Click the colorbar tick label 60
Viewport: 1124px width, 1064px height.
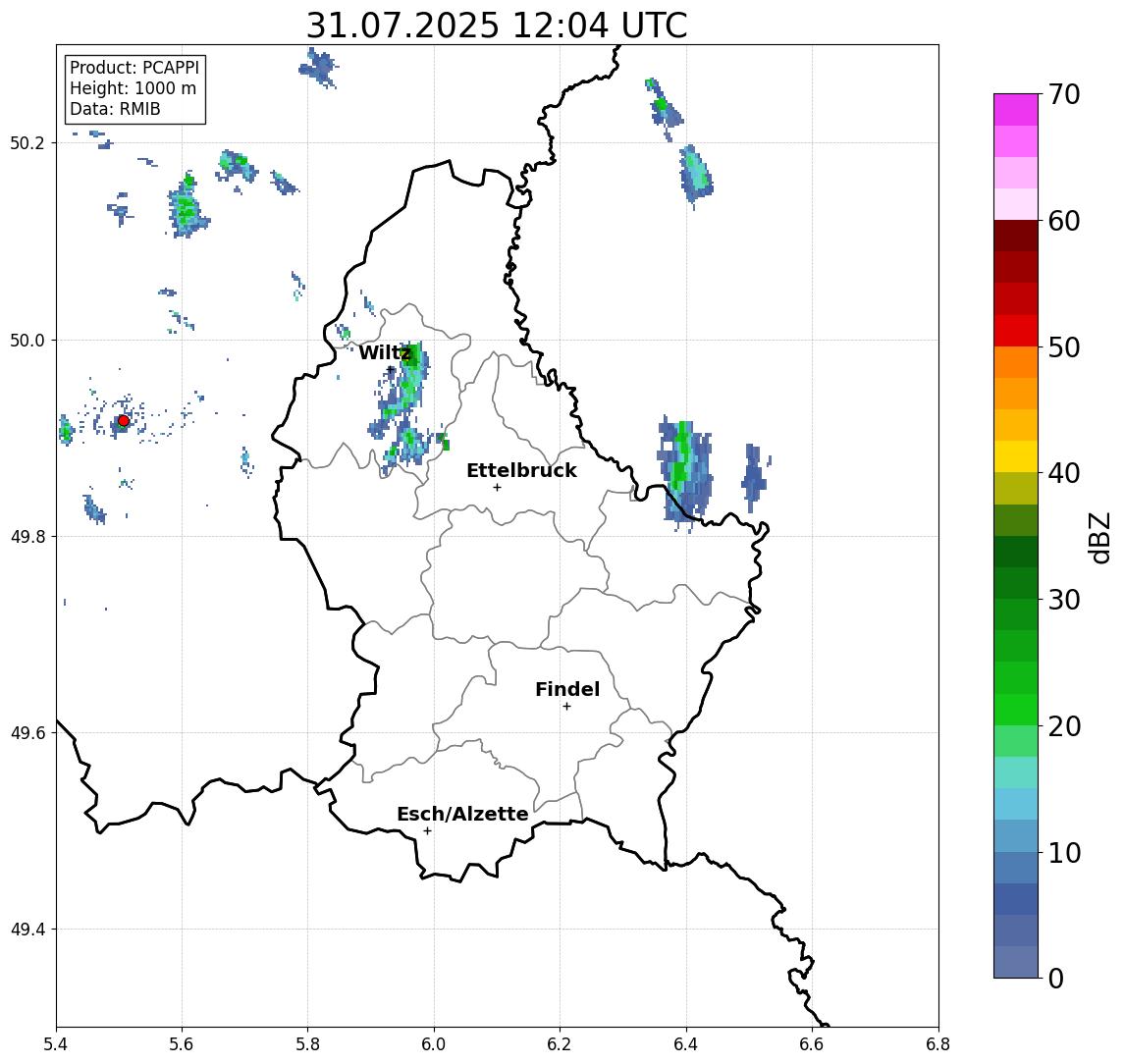(1064, 222)
